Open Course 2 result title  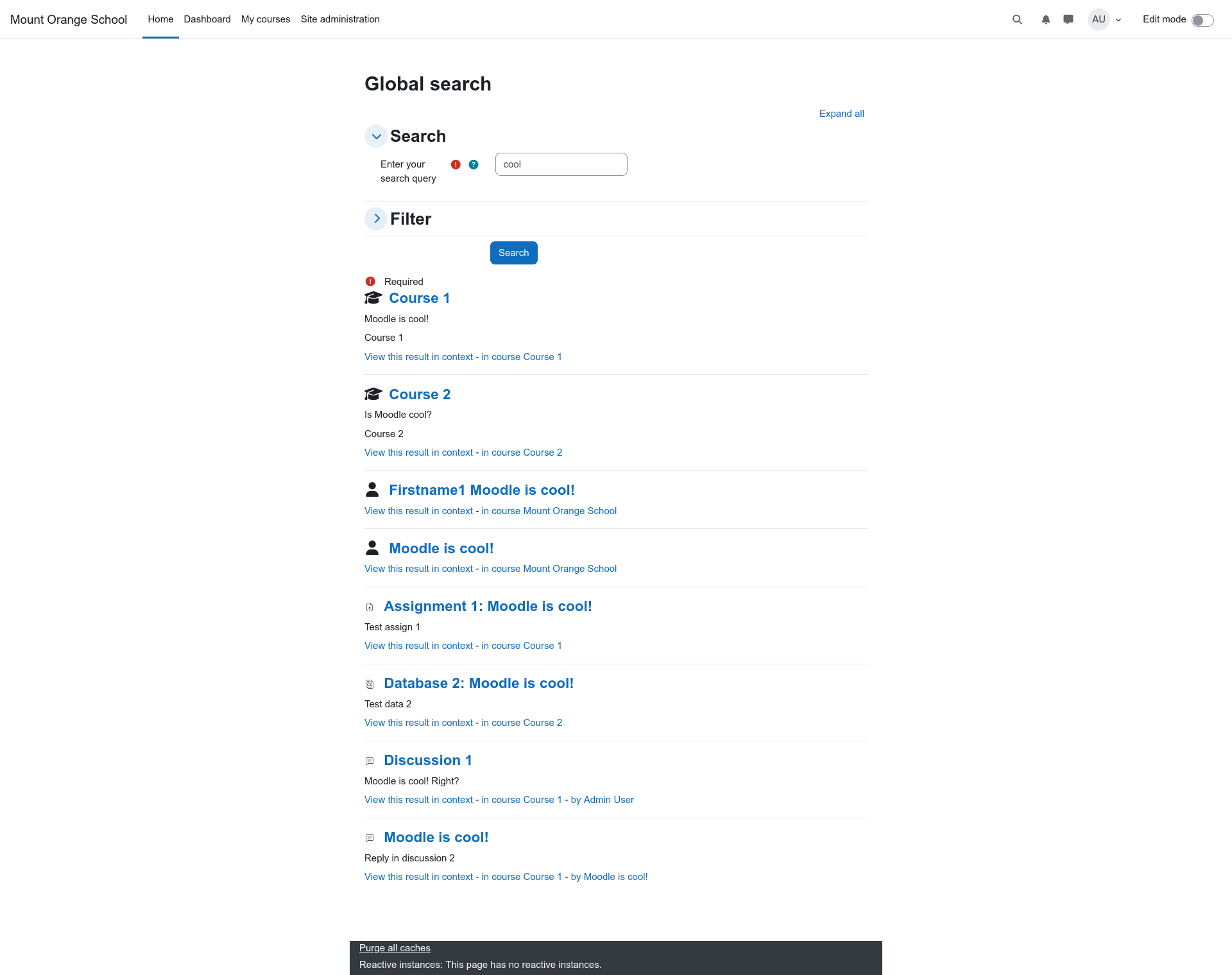pos(420,394)
